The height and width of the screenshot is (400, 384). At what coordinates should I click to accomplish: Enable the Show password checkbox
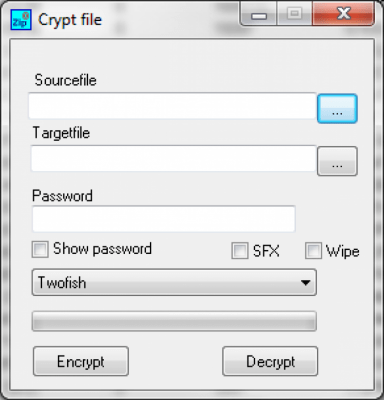pyautogui.click(x=40, y=249)
